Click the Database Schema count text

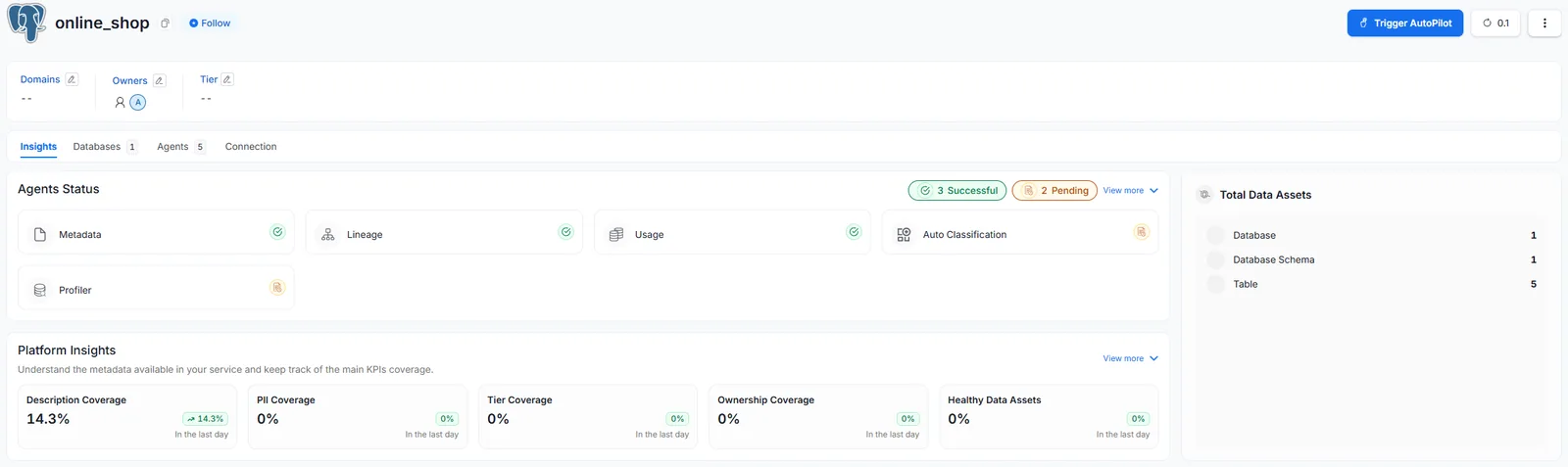pyautogui.click(x=1534, y=259)
